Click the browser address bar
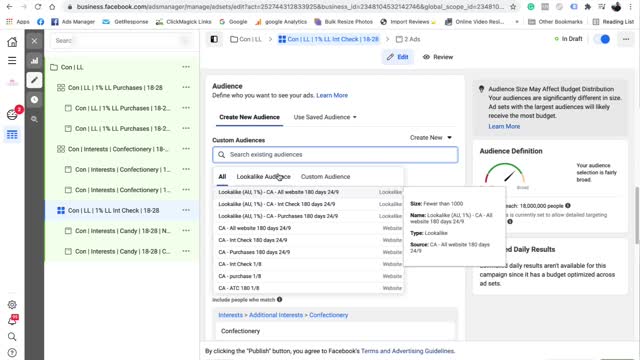Viewport: 640px width, 360px height. tap(290, 7)
